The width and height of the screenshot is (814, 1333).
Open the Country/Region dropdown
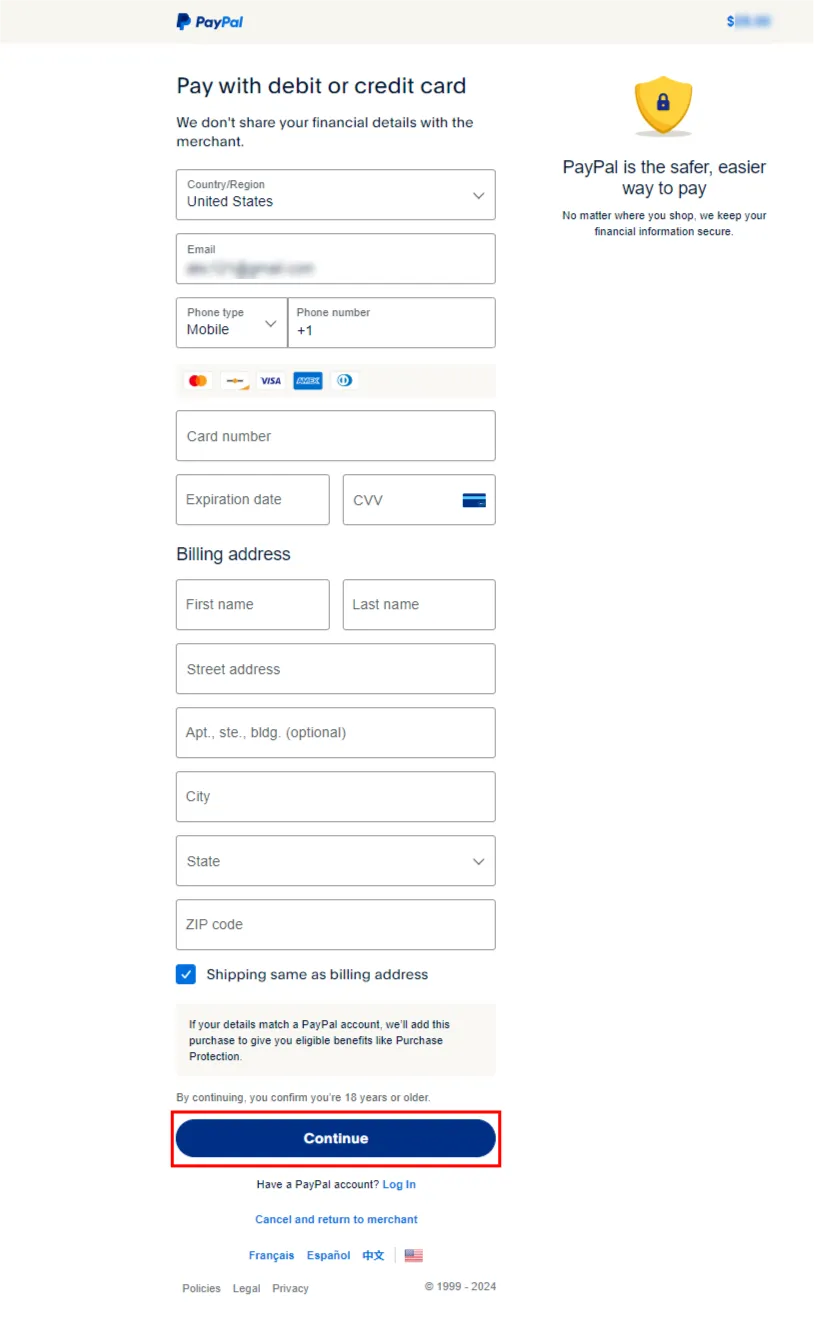click(335, 195)
